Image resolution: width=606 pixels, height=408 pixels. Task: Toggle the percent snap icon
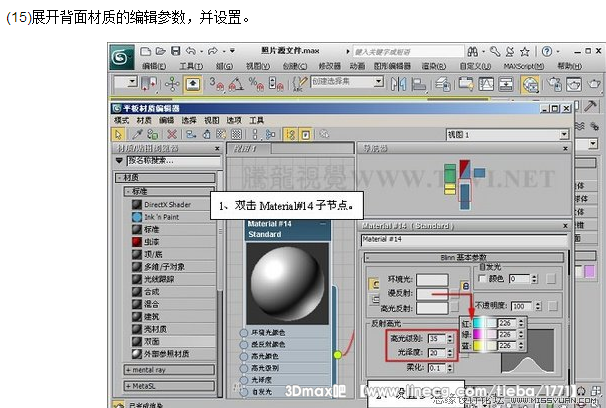[x=256, y=84]
